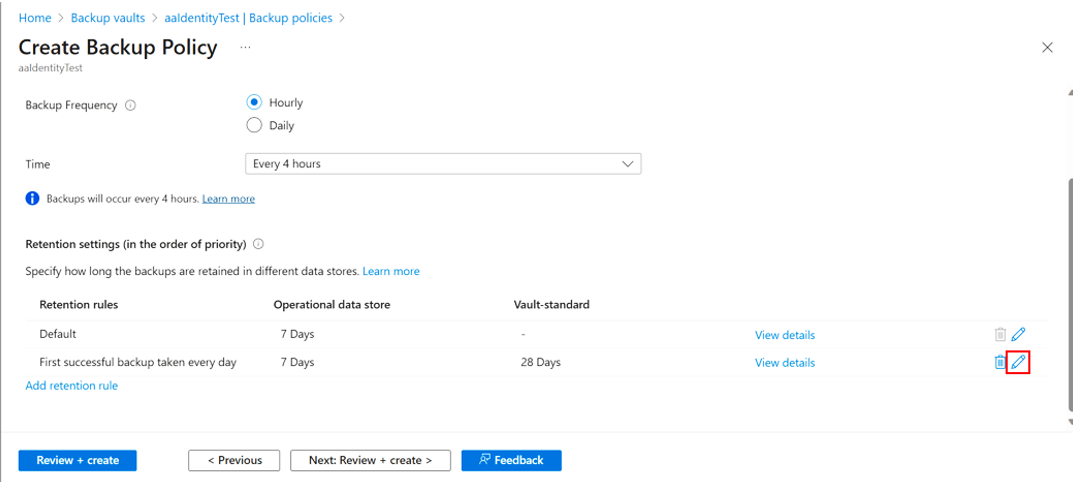Click the Vault-standard column header
Image resolution: width=1073 pixels, height=482 pixels.
[552, 305]
